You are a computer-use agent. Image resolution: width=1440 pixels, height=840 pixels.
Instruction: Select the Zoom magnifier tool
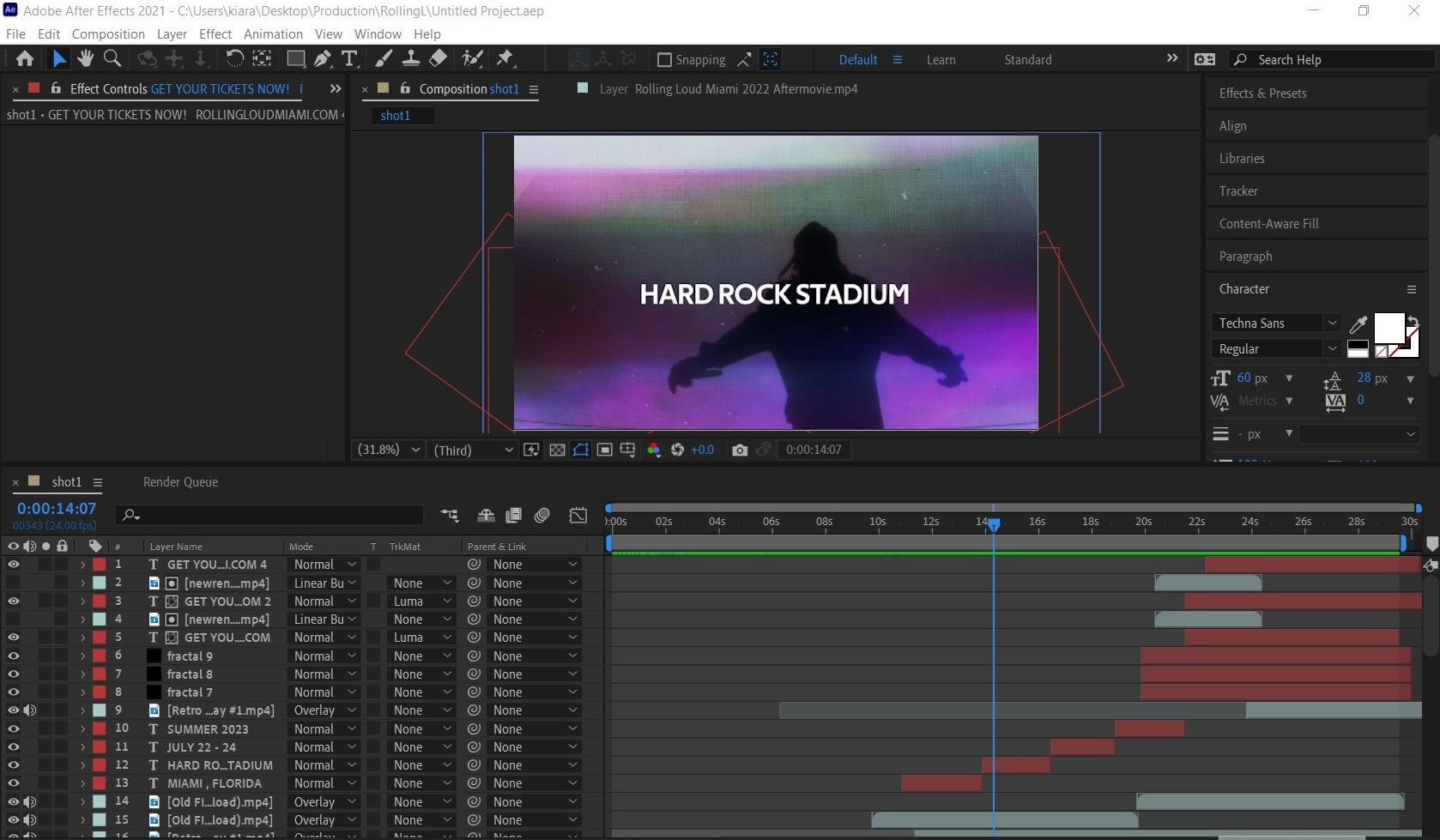[112, 58]
